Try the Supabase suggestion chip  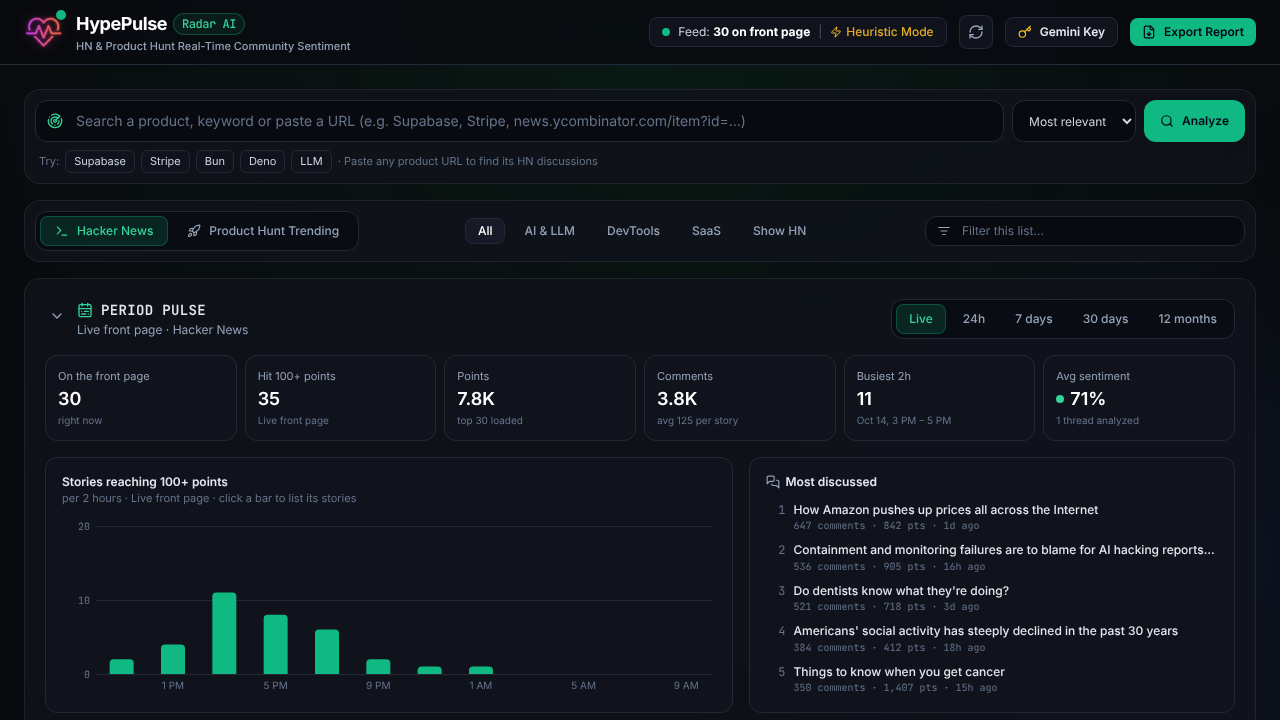[x=100, y=161]
